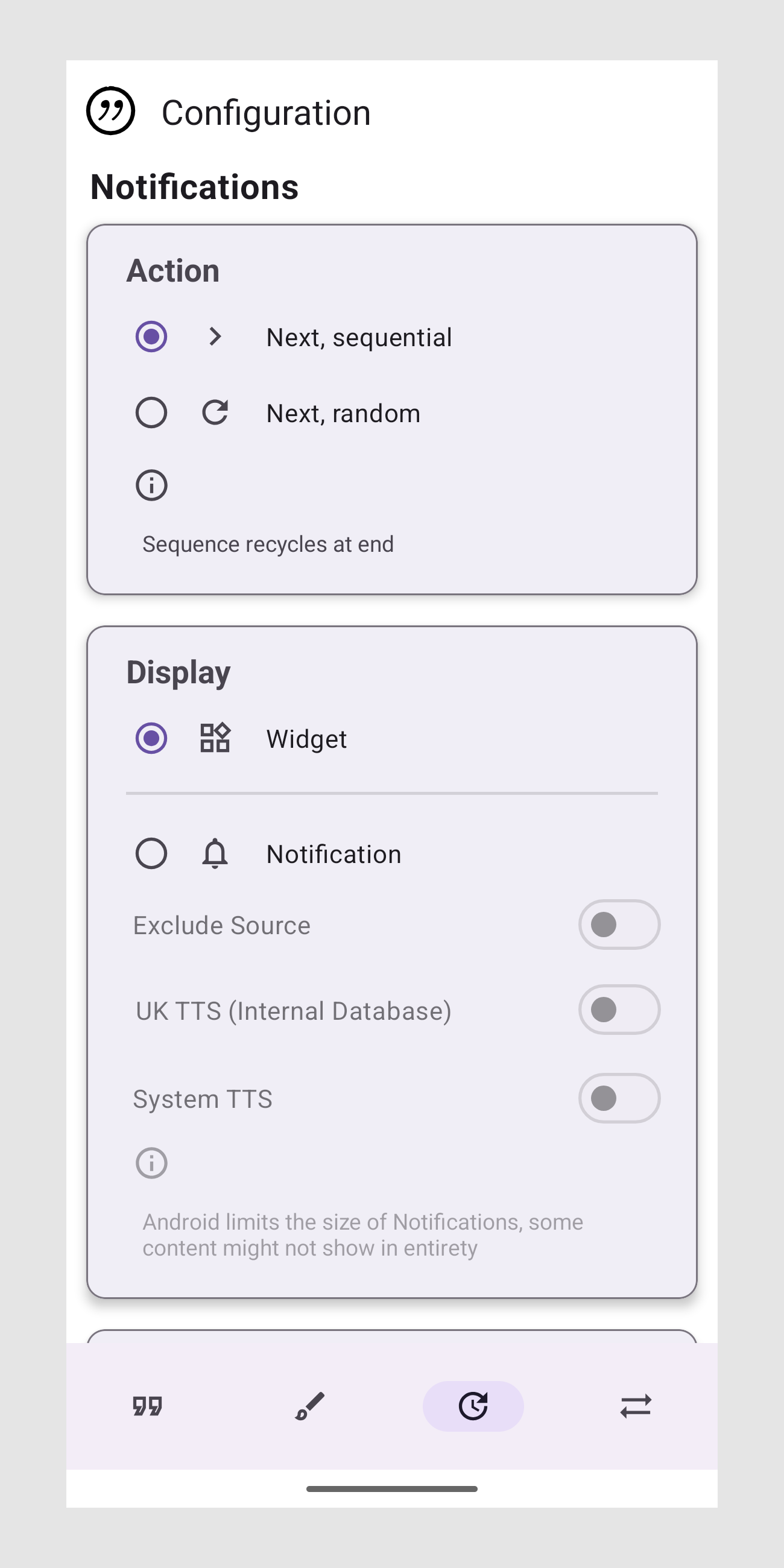Click the info icon under Action
The image size is (784, 1568).
[151, 485]
